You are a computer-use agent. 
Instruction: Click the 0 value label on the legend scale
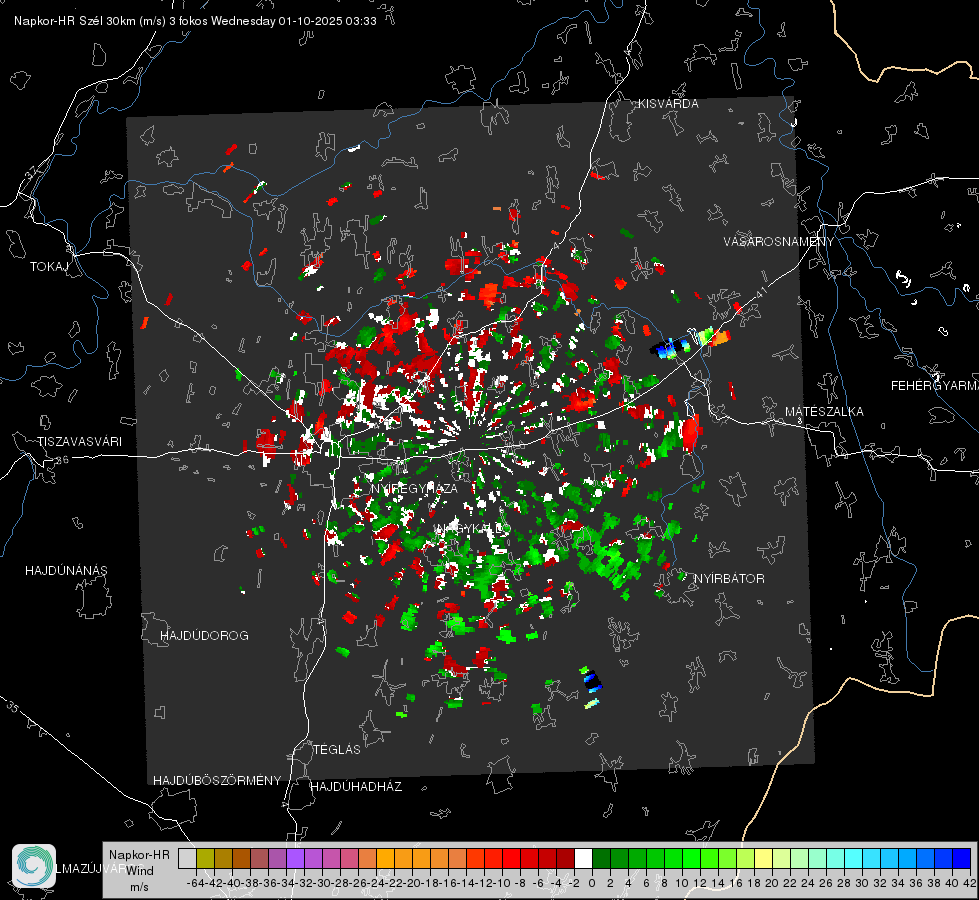click(x=592, y=883)
